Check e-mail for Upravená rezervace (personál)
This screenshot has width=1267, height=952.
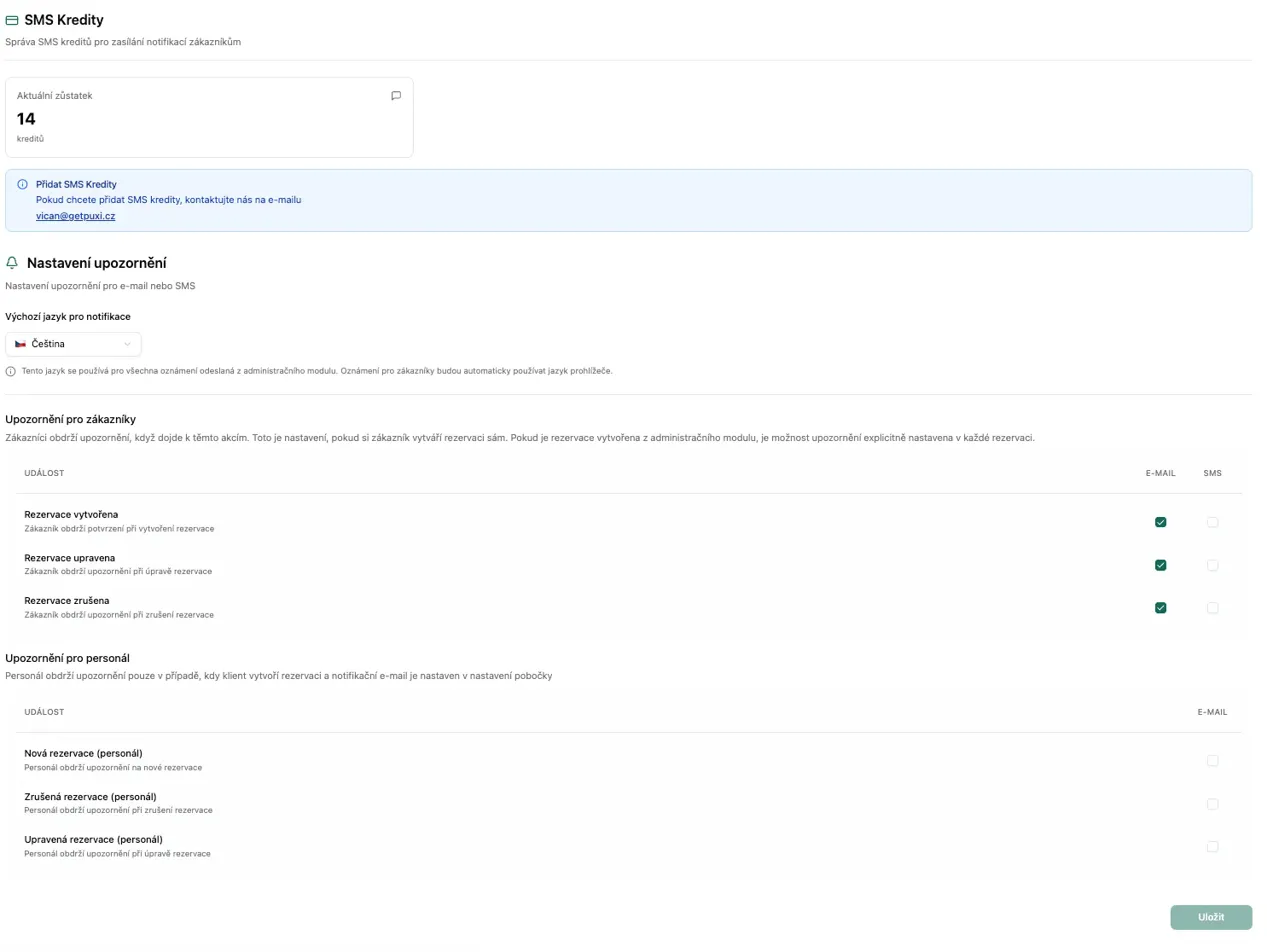pyautogui.click(x=1212, y=847)
